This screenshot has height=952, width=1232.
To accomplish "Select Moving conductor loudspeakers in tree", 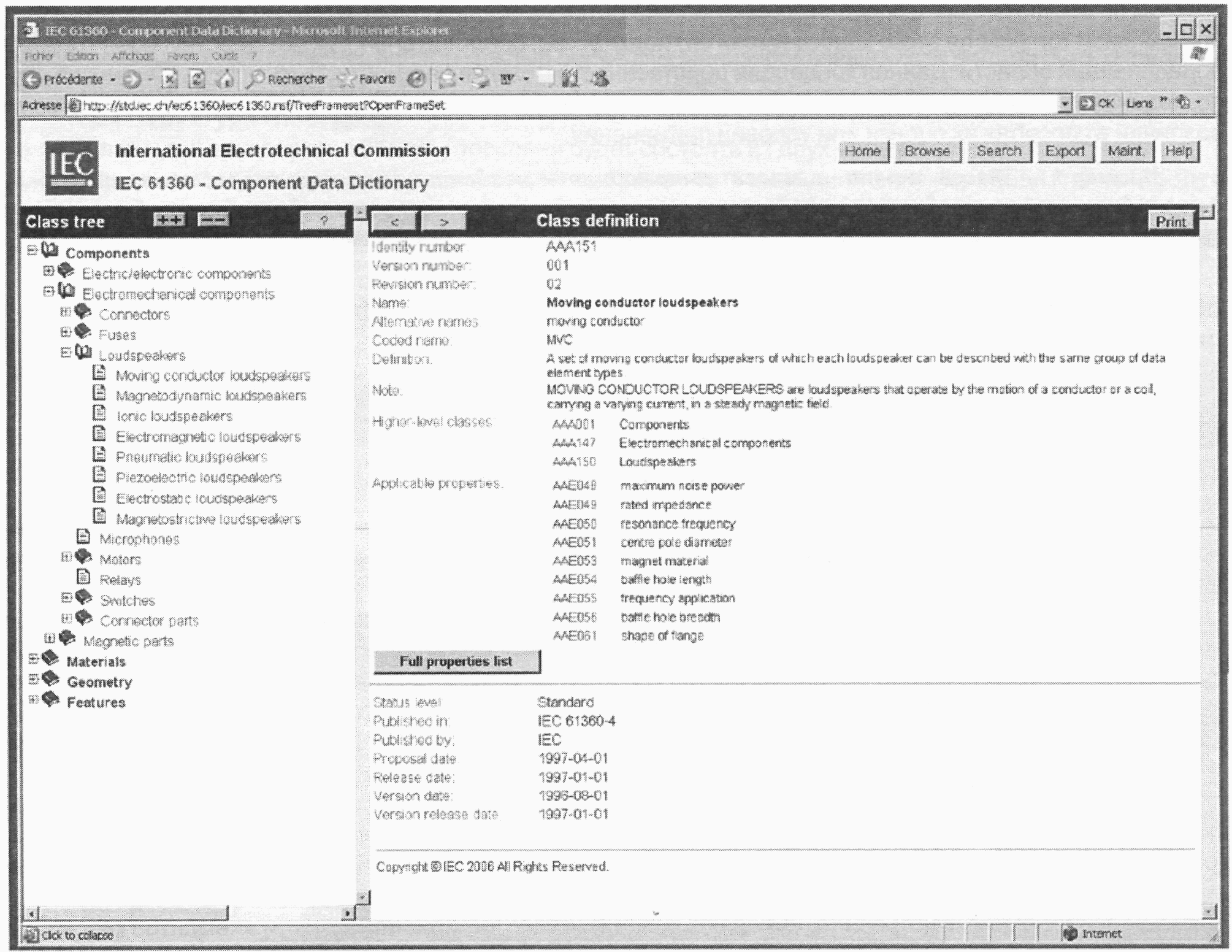I will [213, 375].
